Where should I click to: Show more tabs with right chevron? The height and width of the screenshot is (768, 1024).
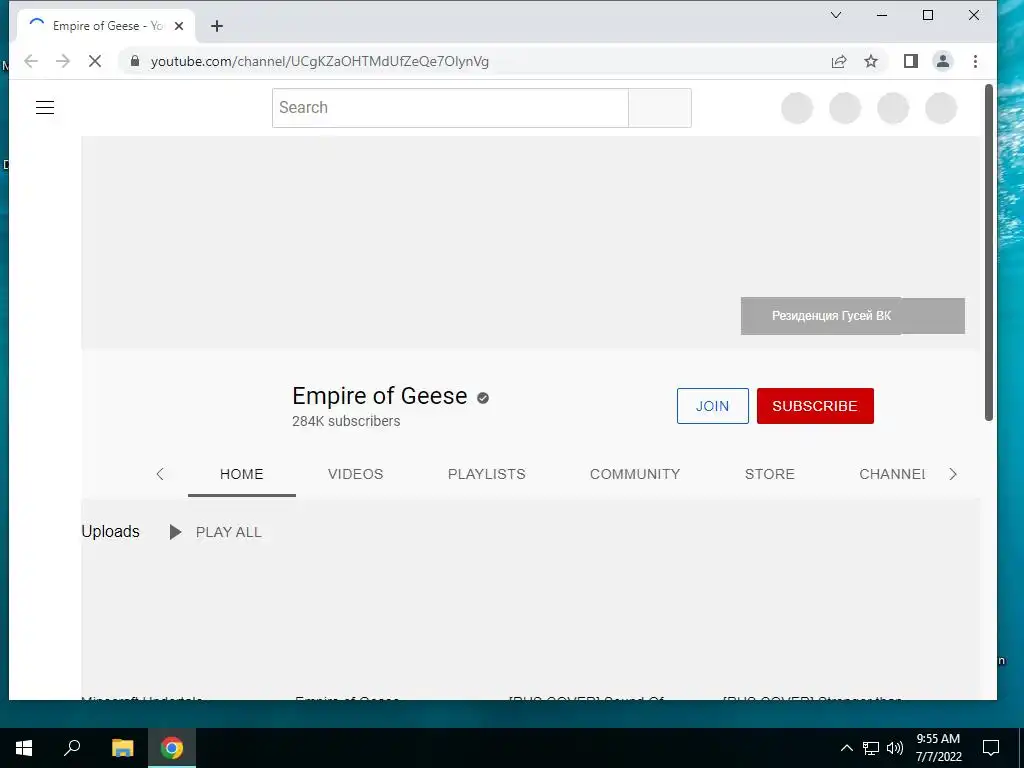953,474
